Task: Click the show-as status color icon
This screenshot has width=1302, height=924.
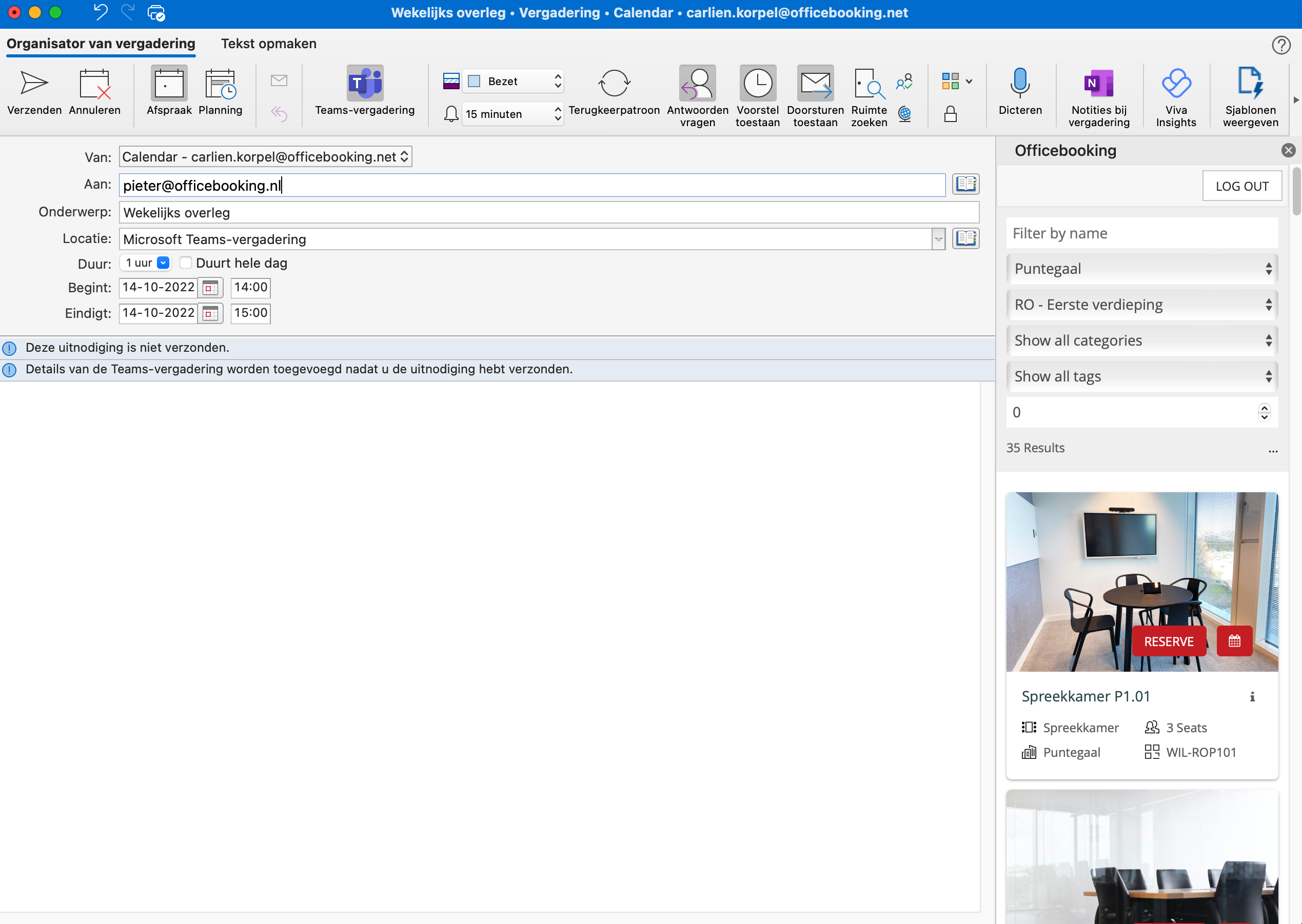Action: pos(451,82)
